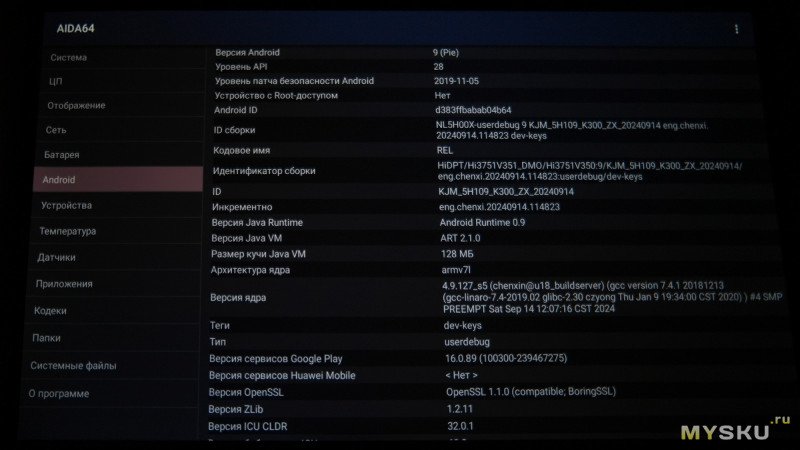This screenshot has height=450, width=800.
Task: Select the security patch level label
Action: (294, 81)
